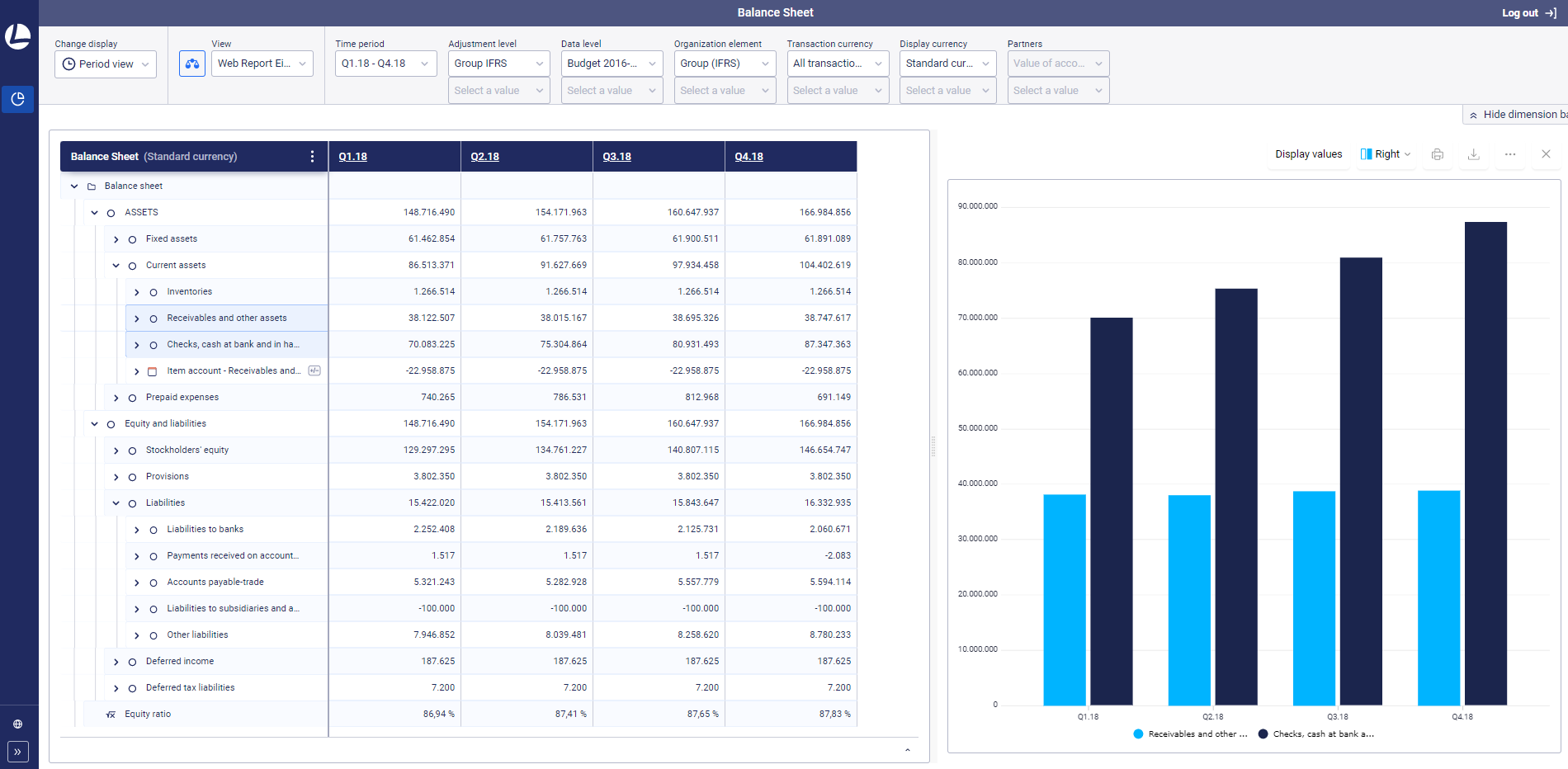Click the Q4.18 column header link
This screenshot has width=1568, height=769.
749,157
